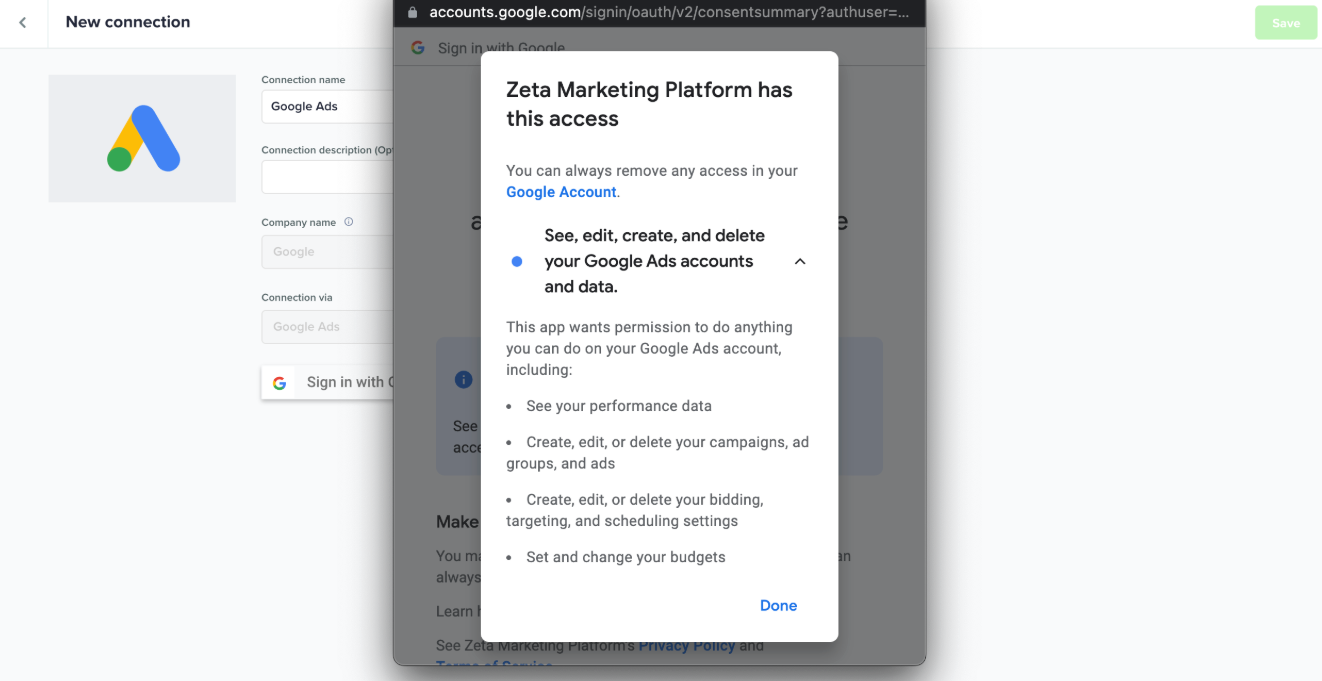This screenshot has height=681, width=1322.
Task: Click the accounts.google.com URL in the address bar
Action: [x=668, y=13]
